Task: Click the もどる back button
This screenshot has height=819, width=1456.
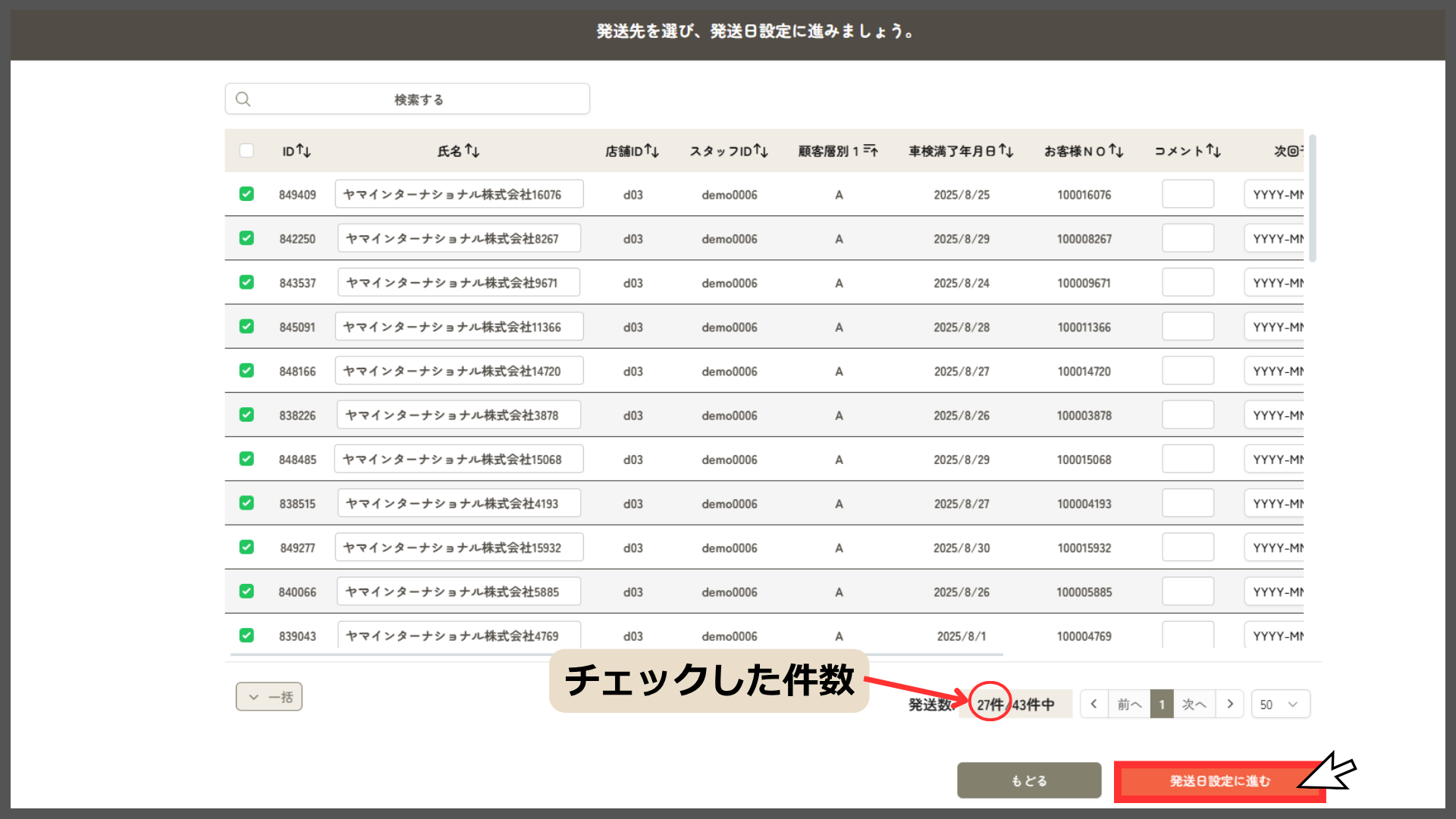Action: [x=1029, y=780]
